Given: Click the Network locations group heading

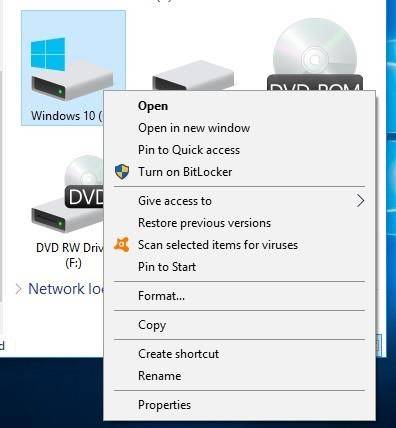Looking at the screenshot, I should click(x=66, y=289).
